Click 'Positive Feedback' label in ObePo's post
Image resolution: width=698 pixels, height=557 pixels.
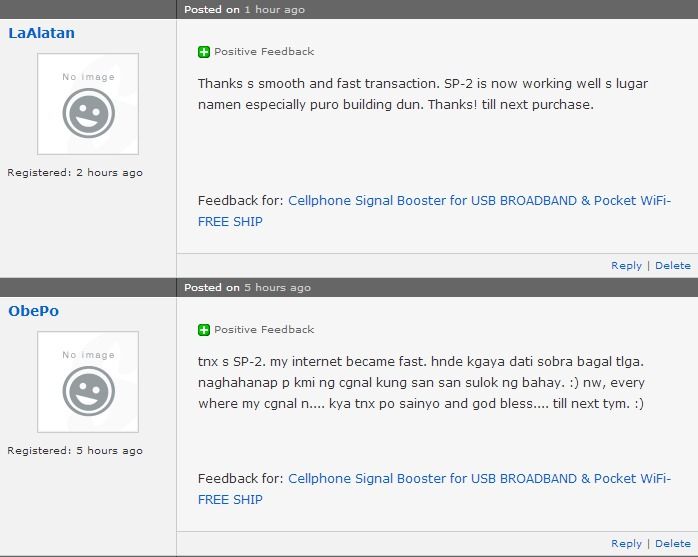pos(264,330)
